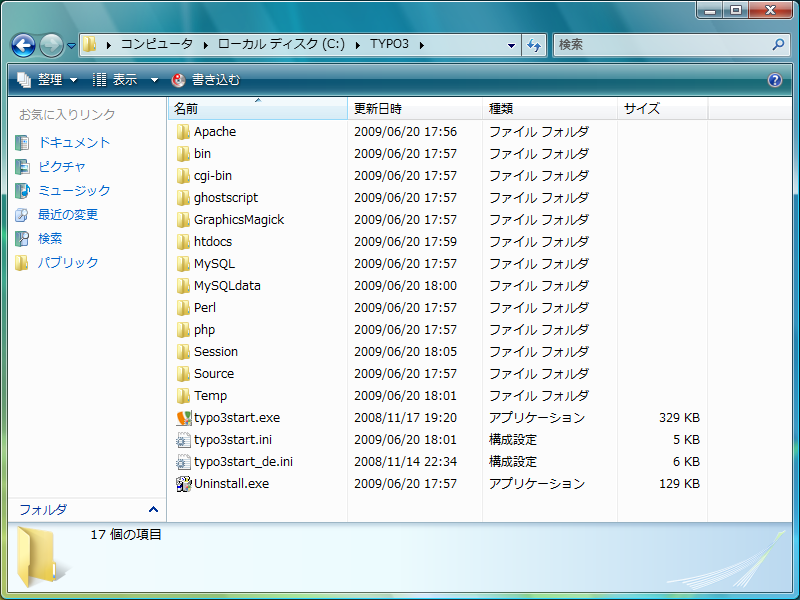Click the date 2008/11/17 19:20
The height and width of the screenshot is (600, 800).
405,418
